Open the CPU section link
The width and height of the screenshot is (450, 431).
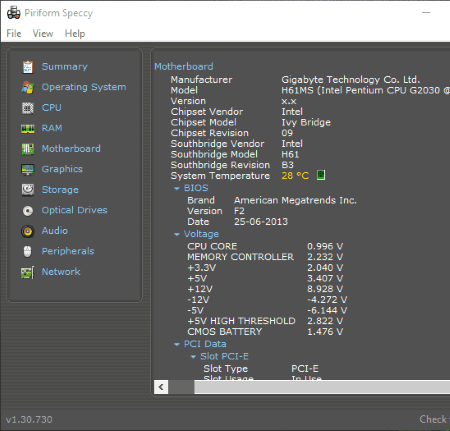pos(51,108)
